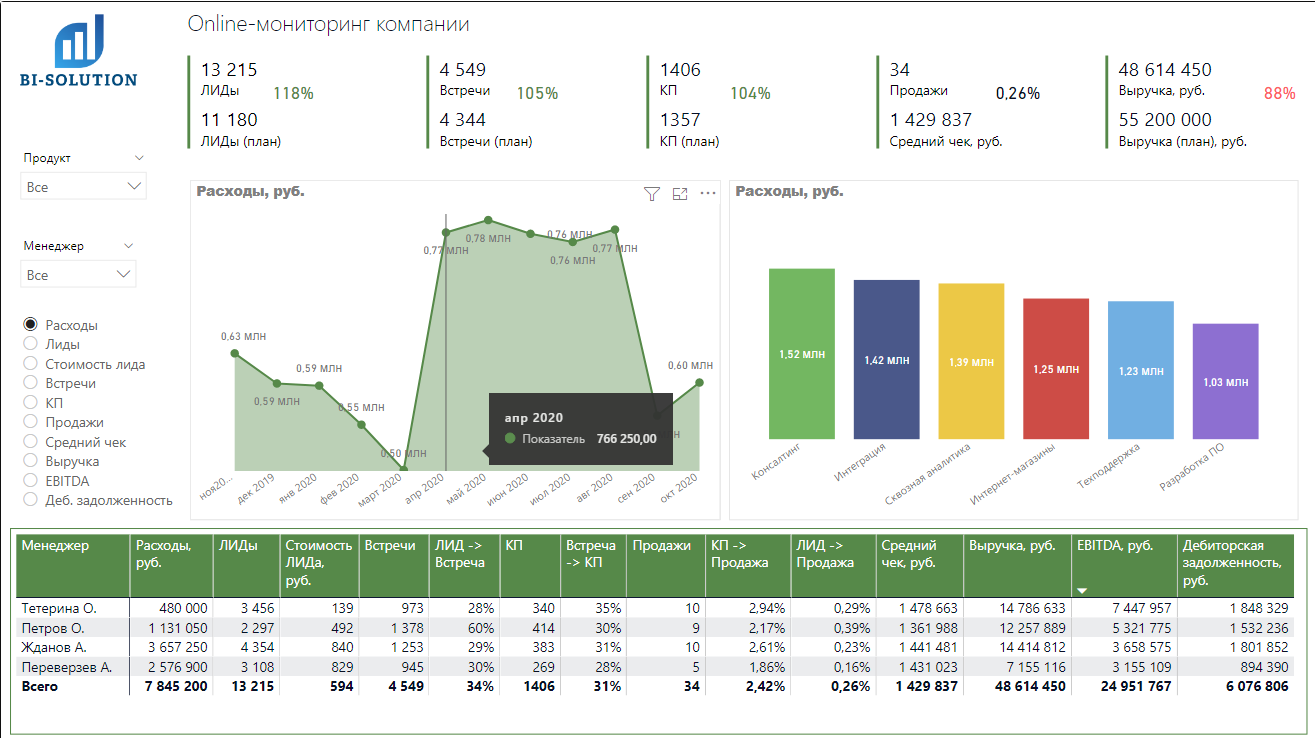Click the green Консалтинг bar
This screenshot has height=738, width=1315.
point(801,353)
